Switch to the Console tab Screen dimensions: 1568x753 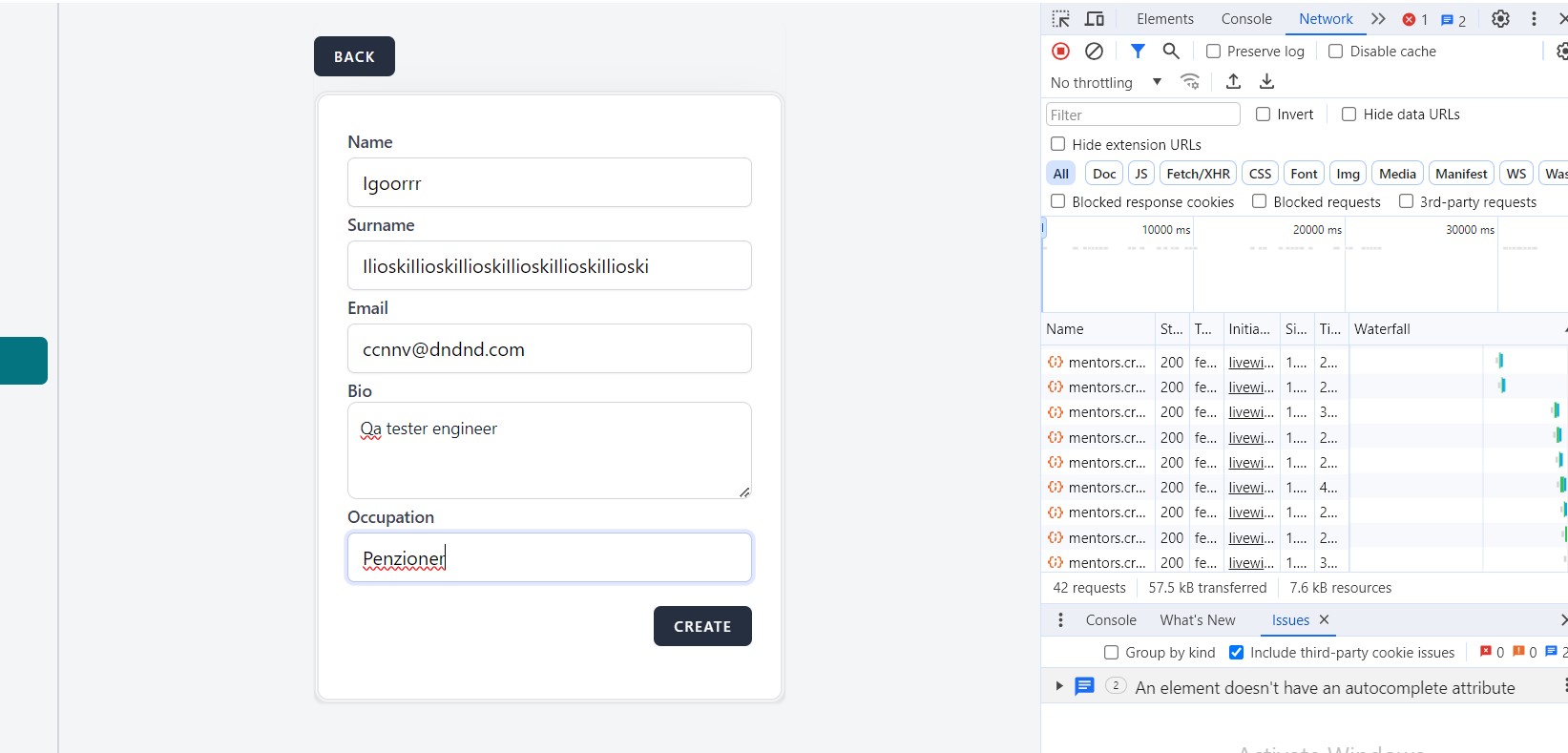1246,19
